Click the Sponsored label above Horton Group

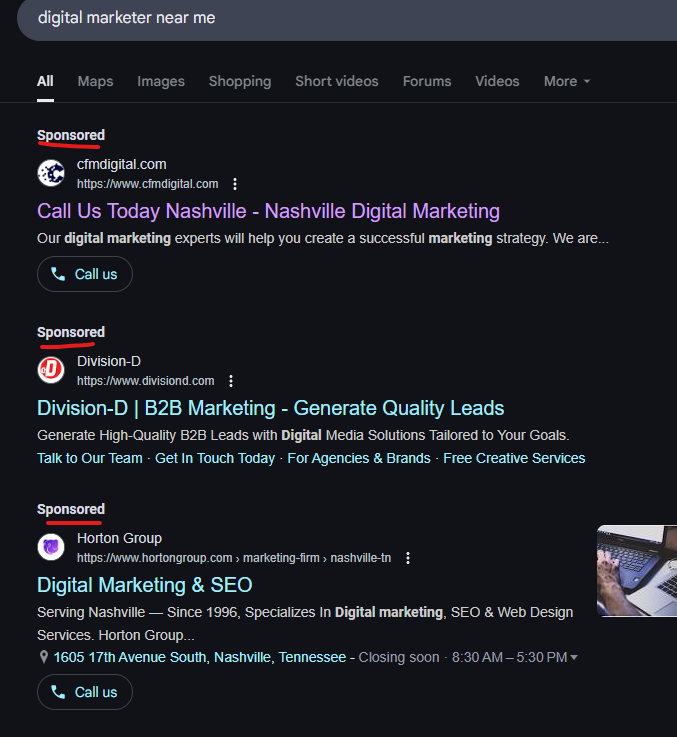pos(71,510)
